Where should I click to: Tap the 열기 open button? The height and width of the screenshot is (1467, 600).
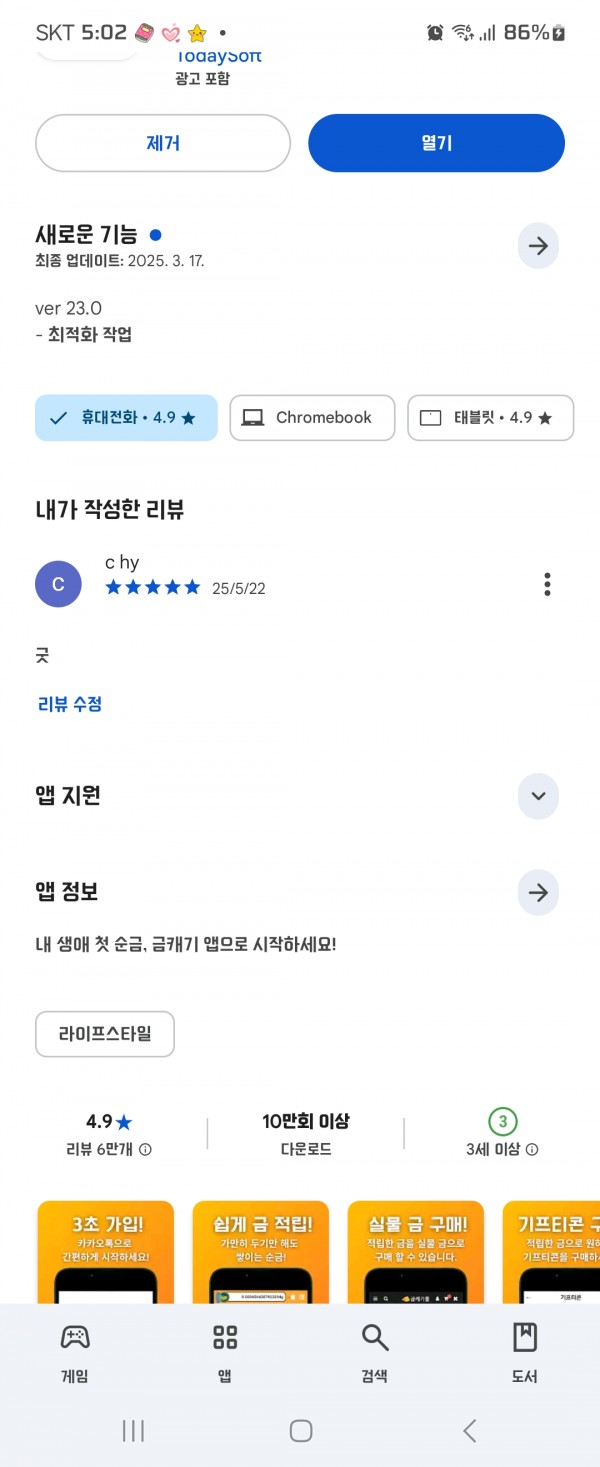click(436, 143)
